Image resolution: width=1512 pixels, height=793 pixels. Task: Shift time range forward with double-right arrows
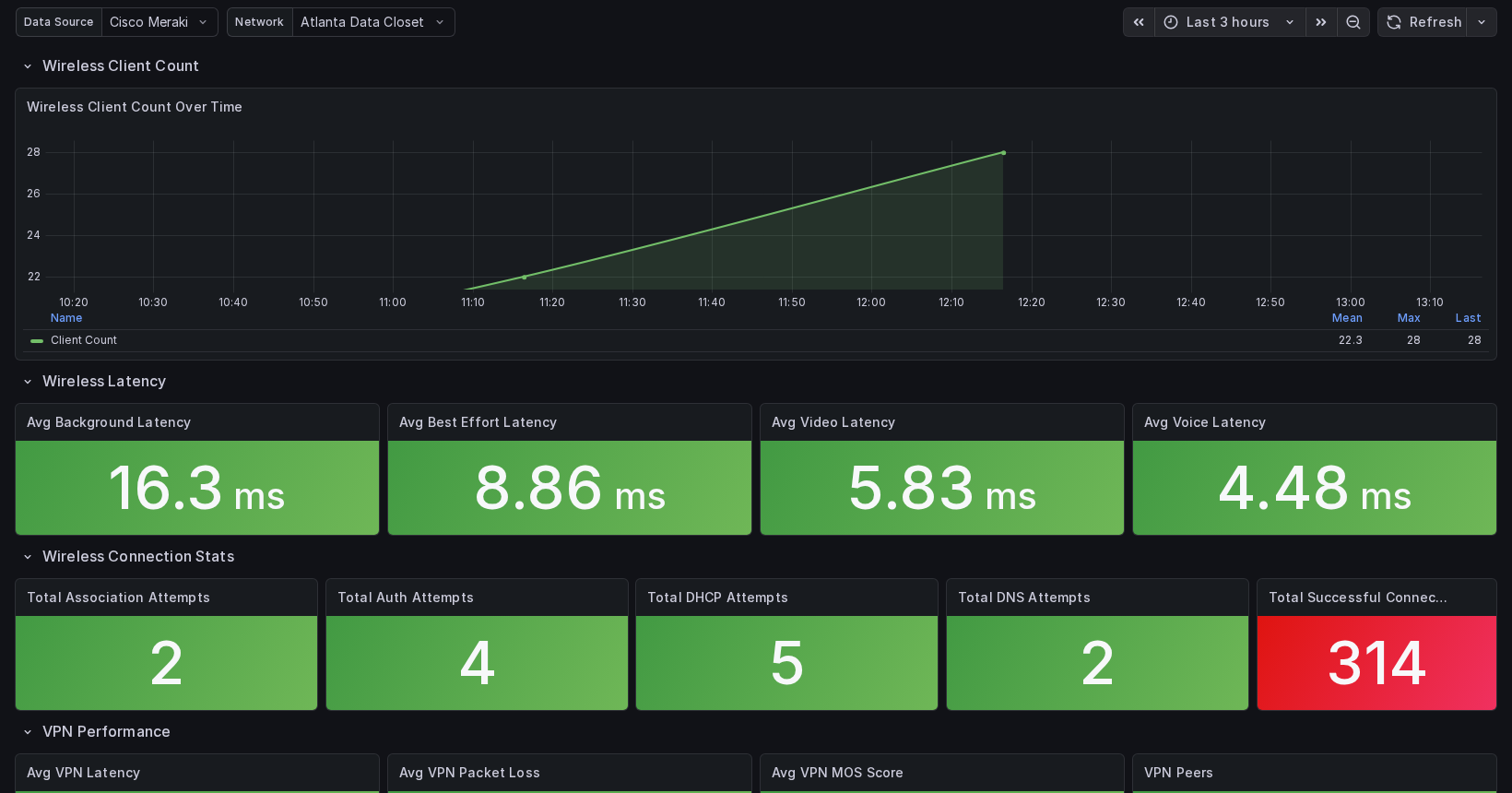[1321, 22]
